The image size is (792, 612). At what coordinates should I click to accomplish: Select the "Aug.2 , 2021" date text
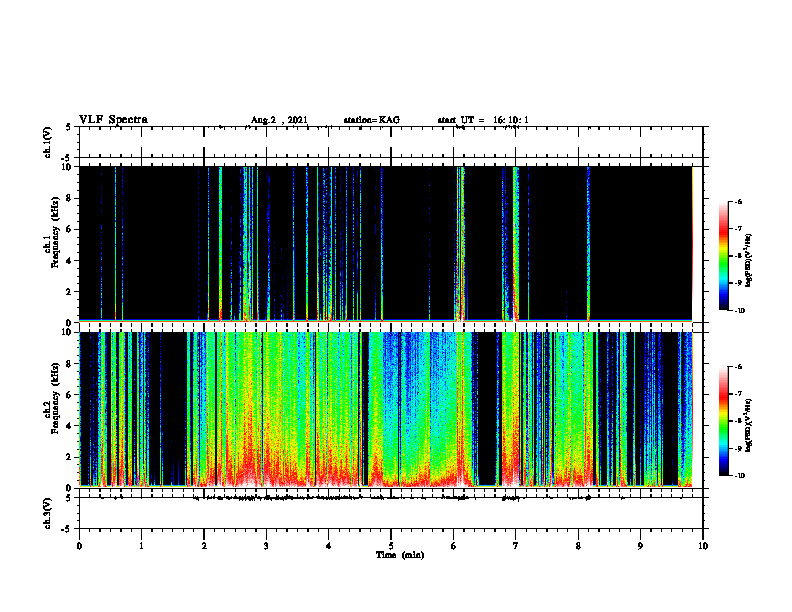pyautogui.click(x=279, y=120)
